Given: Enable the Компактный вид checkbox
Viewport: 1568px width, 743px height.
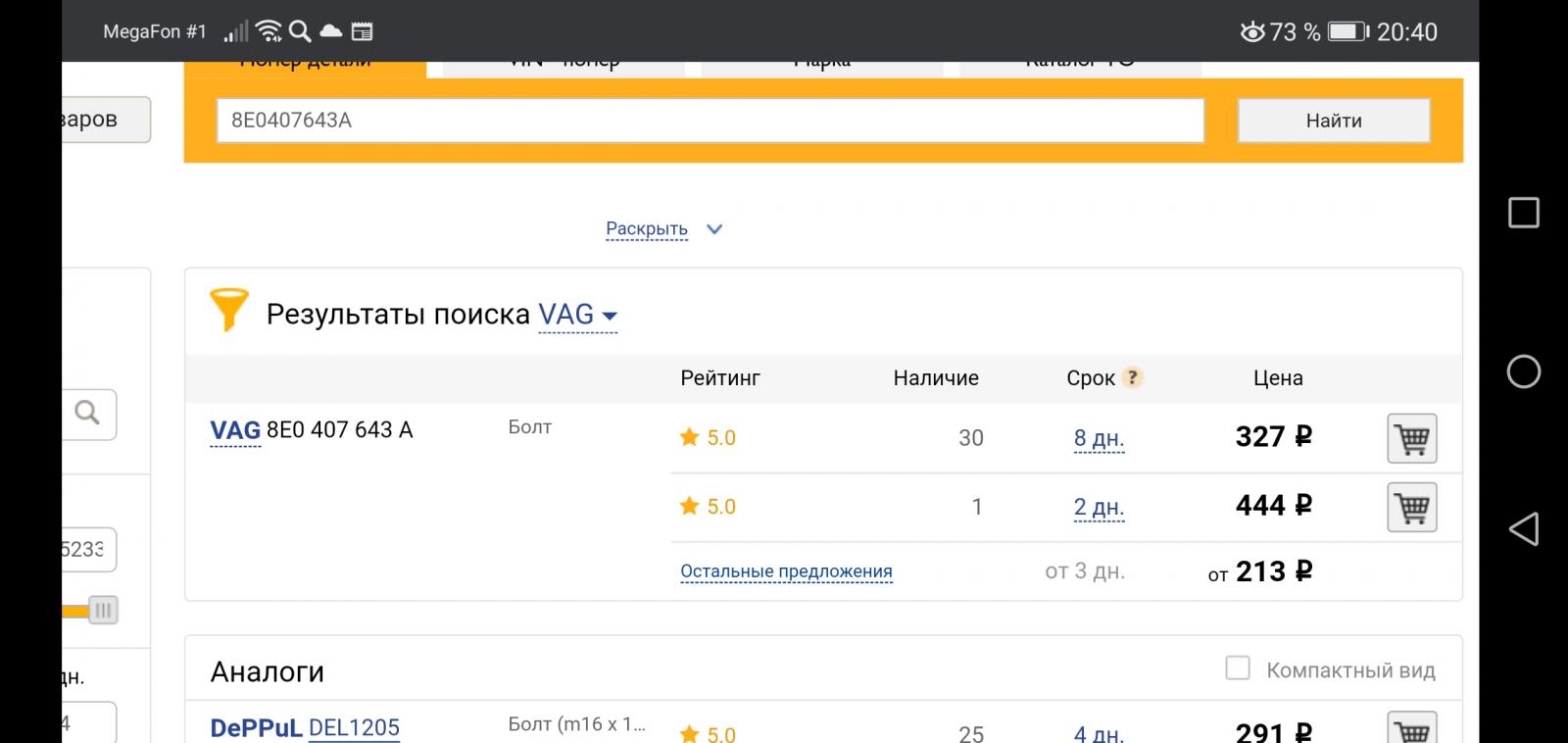Looking at the screenshot, I should coord(1238,669).
